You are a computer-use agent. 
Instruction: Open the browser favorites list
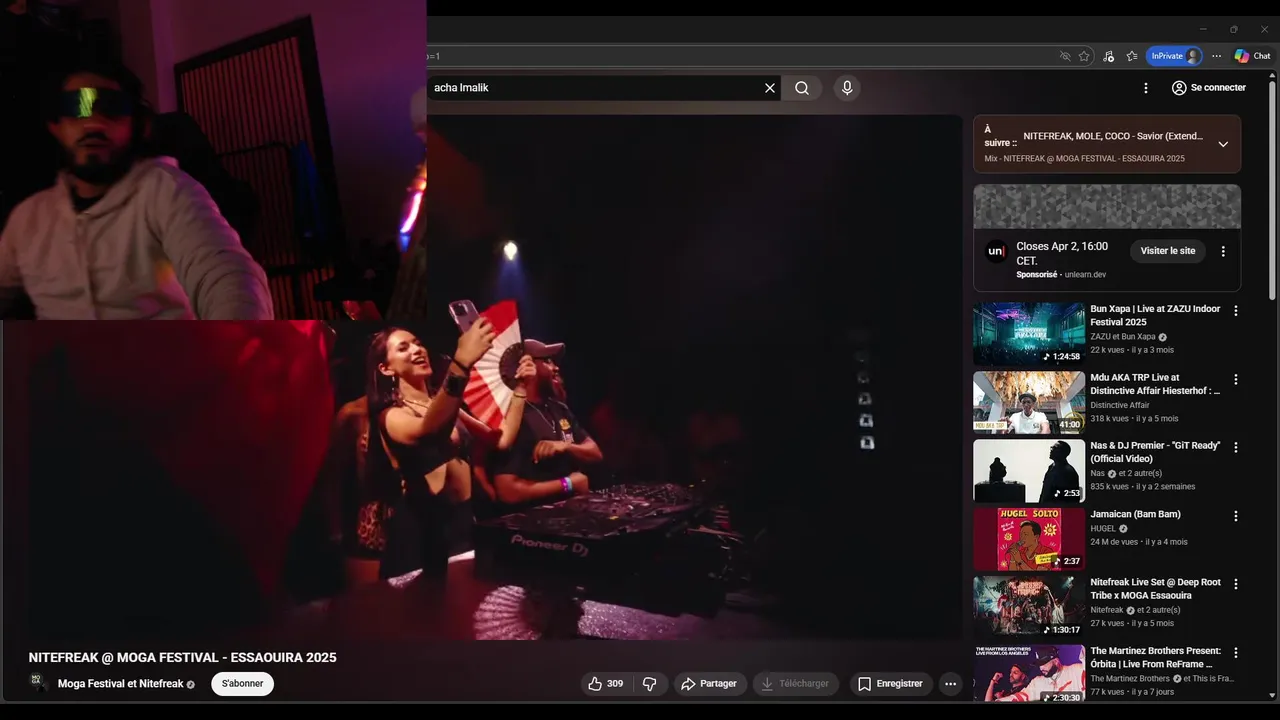1132,56
